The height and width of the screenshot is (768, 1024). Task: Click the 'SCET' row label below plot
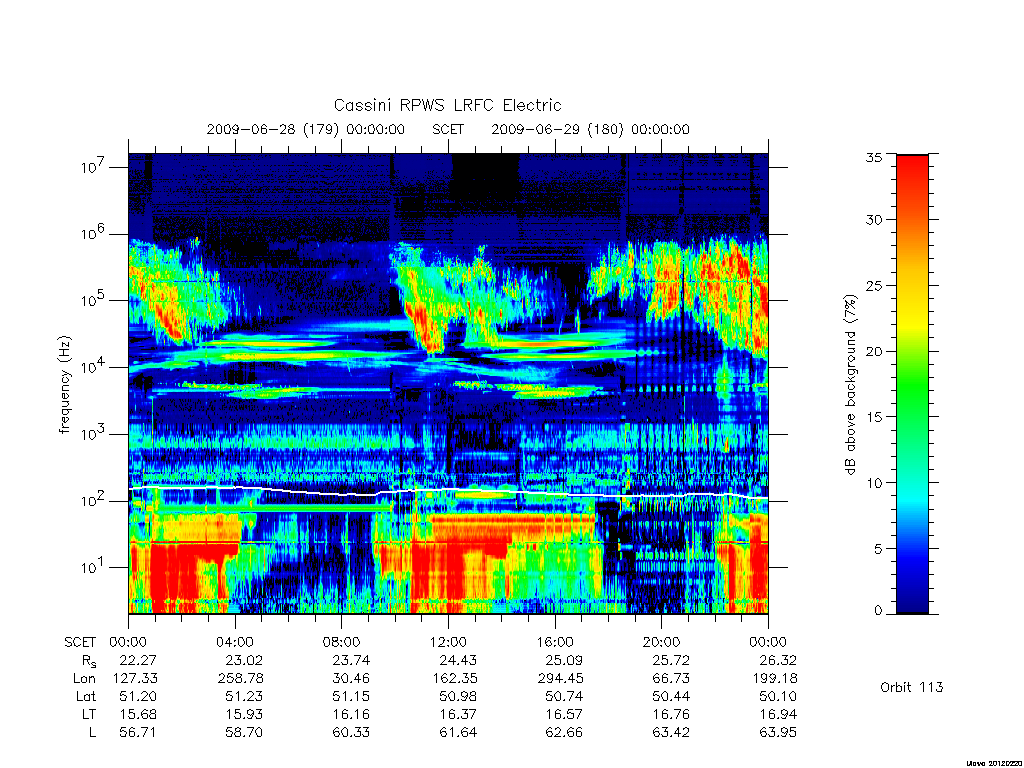pyautogui.click(x=80, y=642)
